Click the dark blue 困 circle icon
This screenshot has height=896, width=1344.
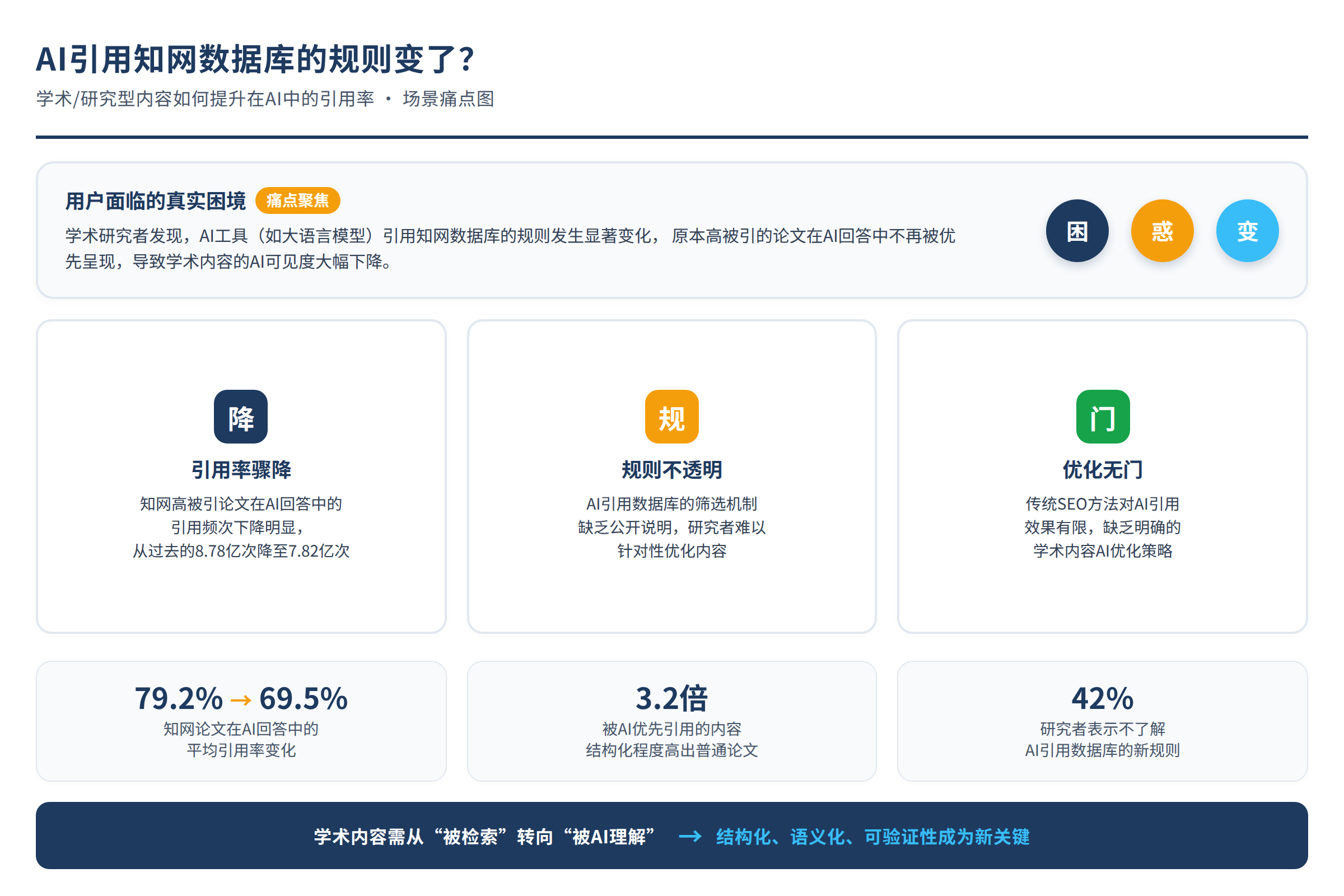coord(1077,231)
